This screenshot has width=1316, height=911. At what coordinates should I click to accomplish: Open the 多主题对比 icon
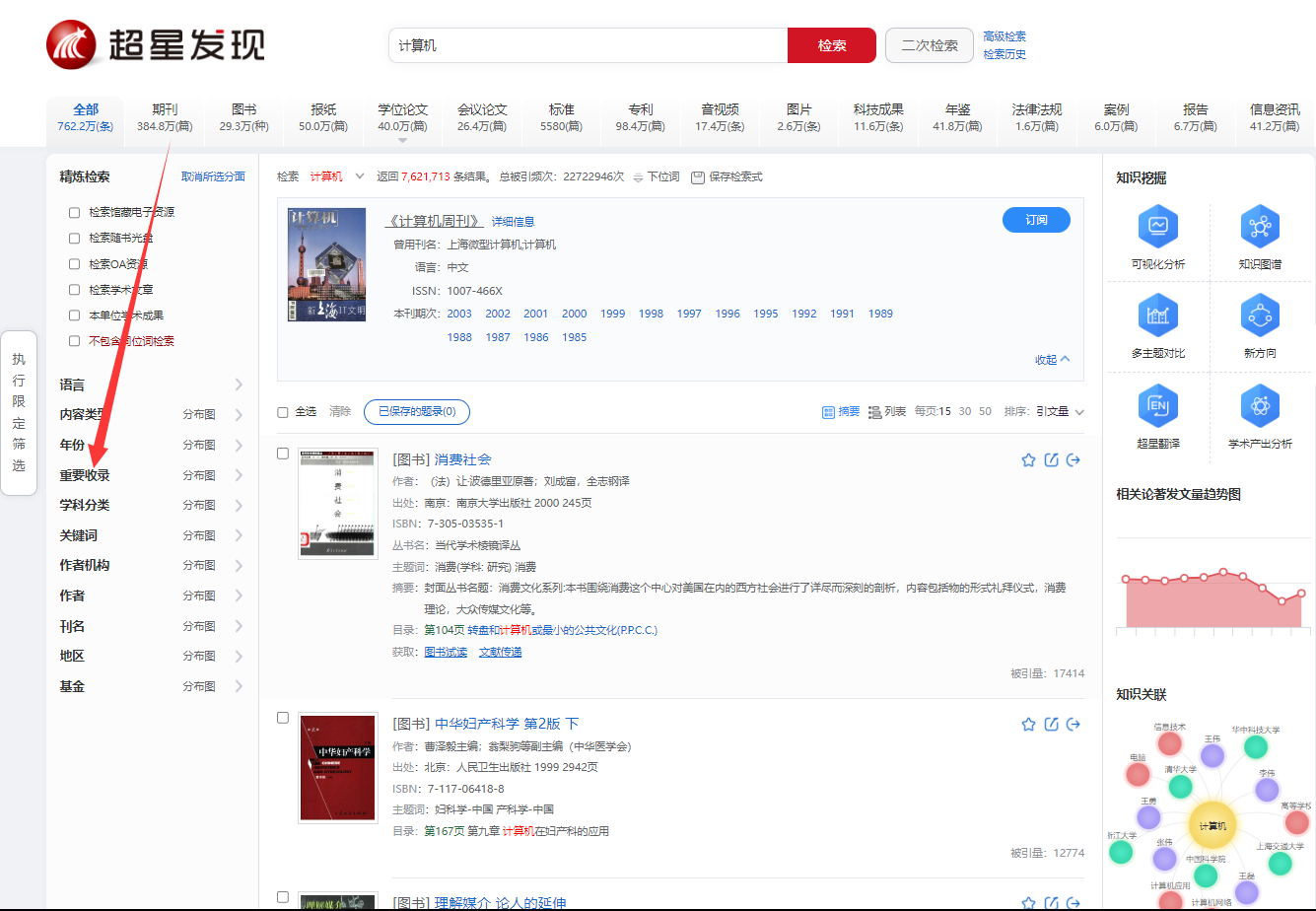coord(1158,315)
